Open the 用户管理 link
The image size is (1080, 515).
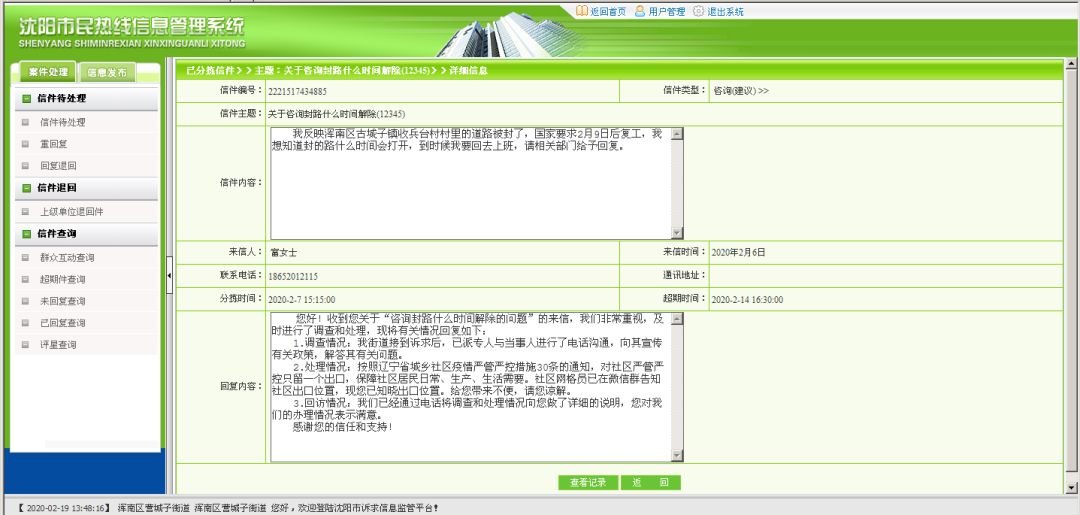(x=667, y=12)
